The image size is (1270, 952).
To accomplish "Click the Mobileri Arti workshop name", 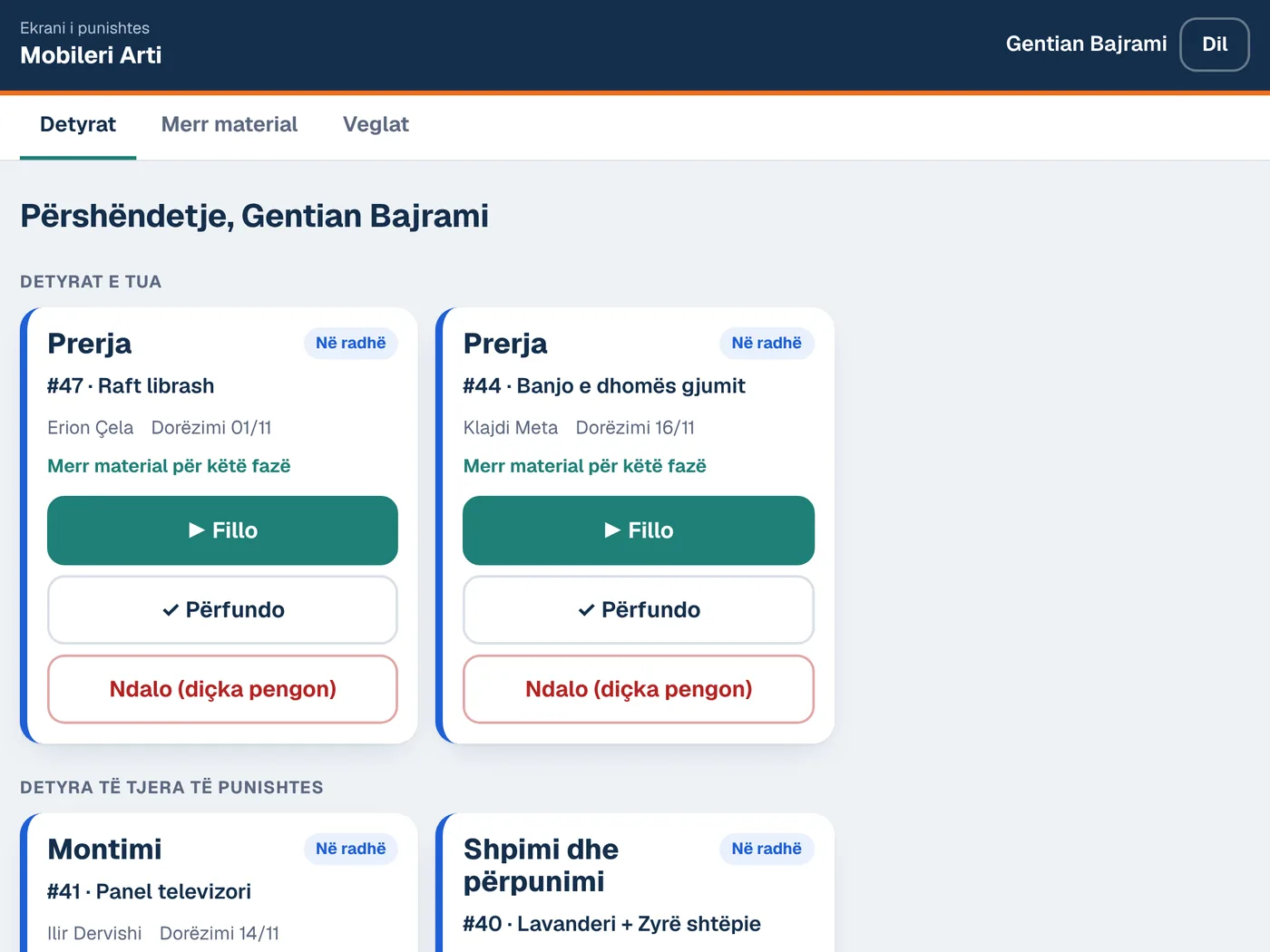I will coord(91,55).
